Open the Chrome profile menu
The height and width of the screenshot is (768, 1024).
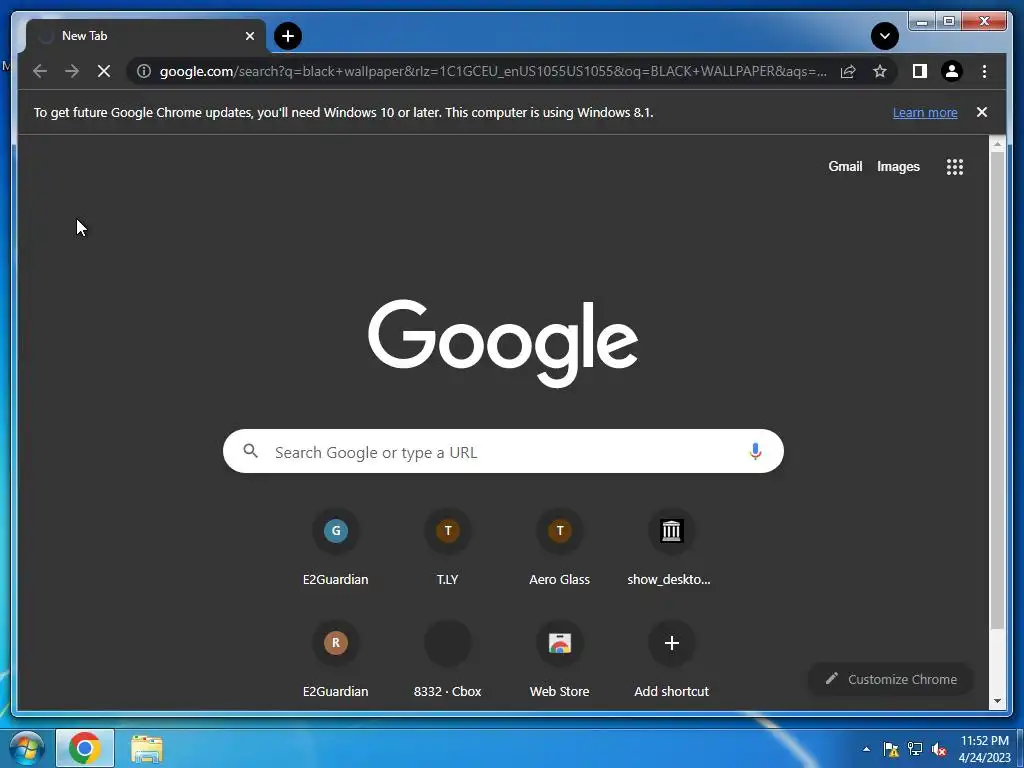click(x=952, y=71)
